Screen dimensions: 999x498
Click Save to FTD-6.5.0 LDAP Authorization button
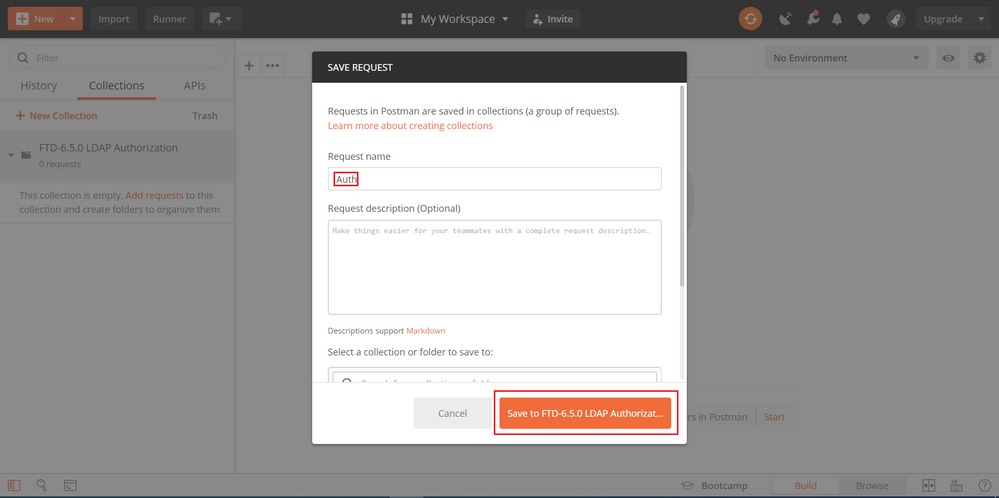tap(585, 413)
